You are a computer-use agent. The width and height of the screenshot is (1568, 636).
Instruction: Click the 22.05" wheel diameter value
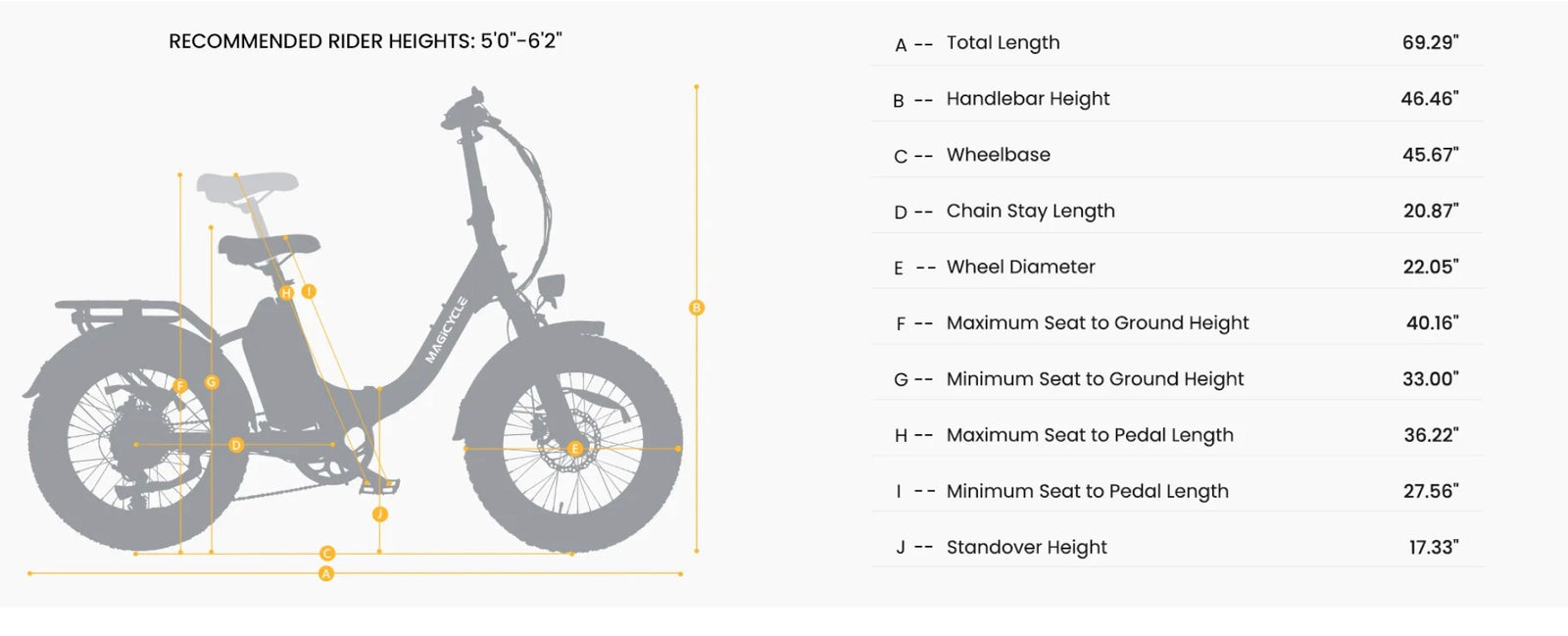[x=1430, y=267]
